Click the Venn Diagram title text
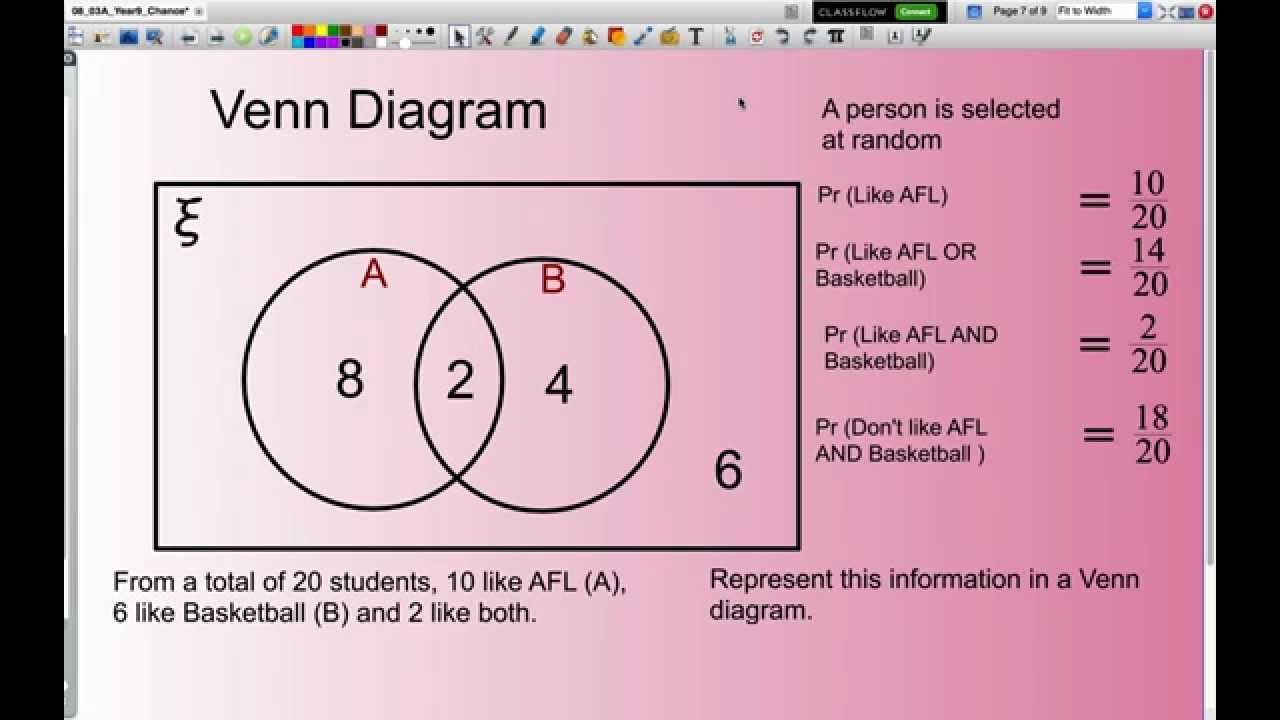The height and width of the screenshot is (720, 1280). (378, 110)
